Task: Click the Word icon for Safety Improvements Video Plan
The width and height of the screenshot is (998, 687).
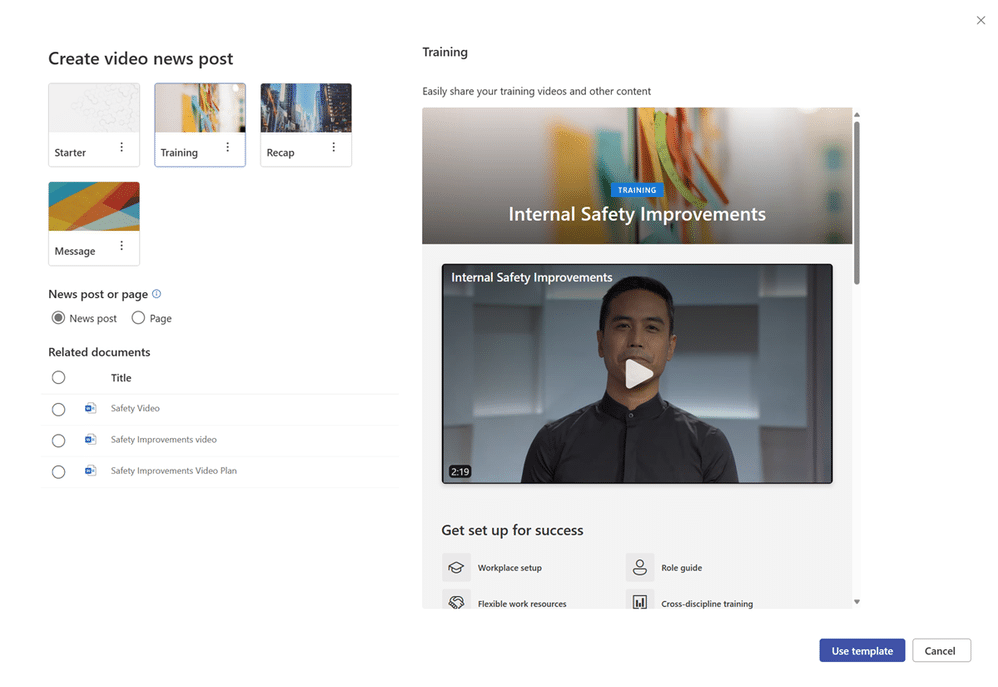Action: (89, 471)
